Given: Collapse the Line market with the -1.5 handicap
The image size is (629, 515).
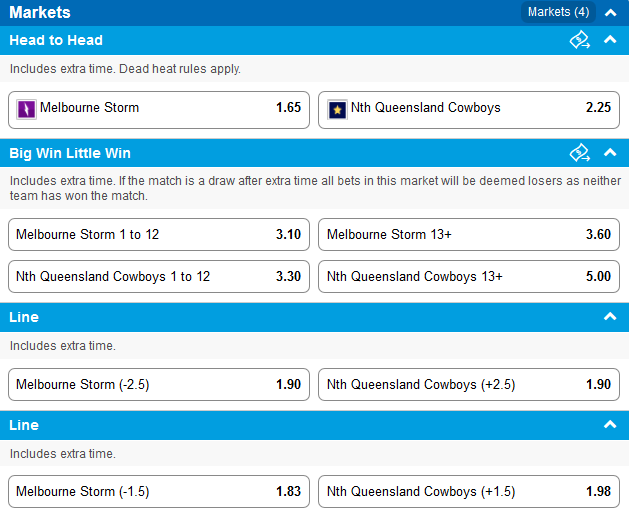Looking at the screenshot, I should 610,425.
